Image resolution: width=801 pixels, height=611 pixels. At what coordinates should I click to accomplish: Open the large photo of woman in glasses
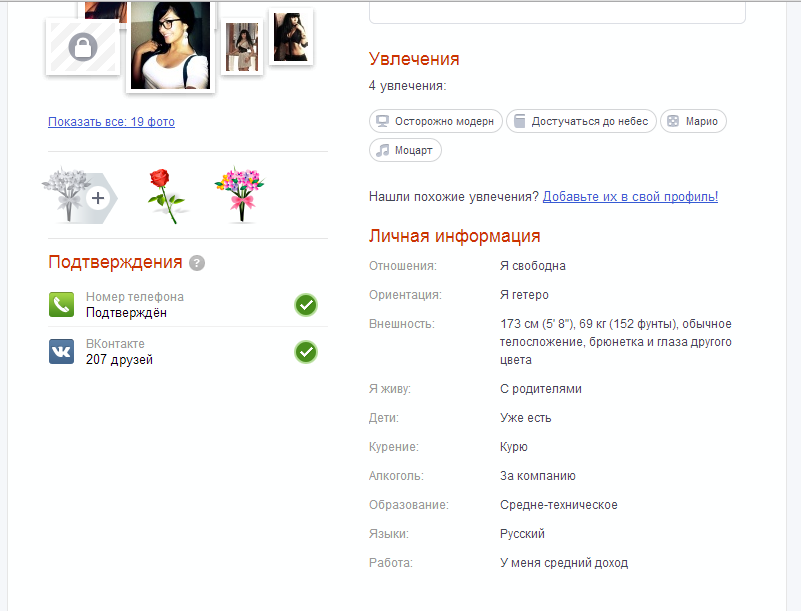[x=170, y=45]
